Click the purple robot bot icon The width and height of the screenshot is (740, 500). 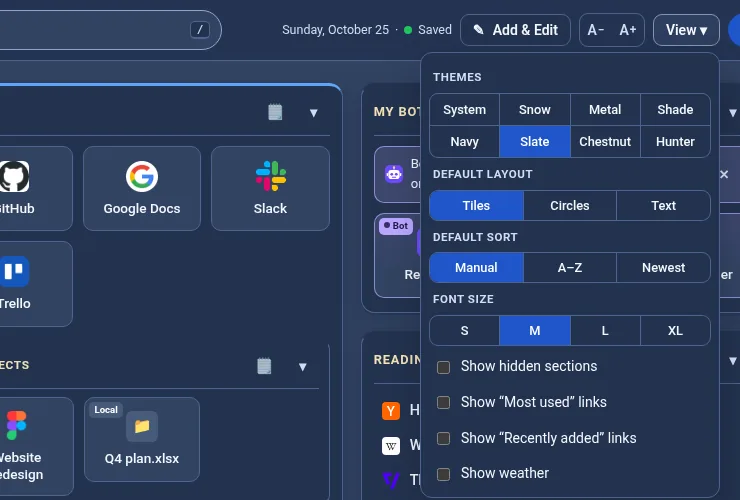[x=394, y=174]
